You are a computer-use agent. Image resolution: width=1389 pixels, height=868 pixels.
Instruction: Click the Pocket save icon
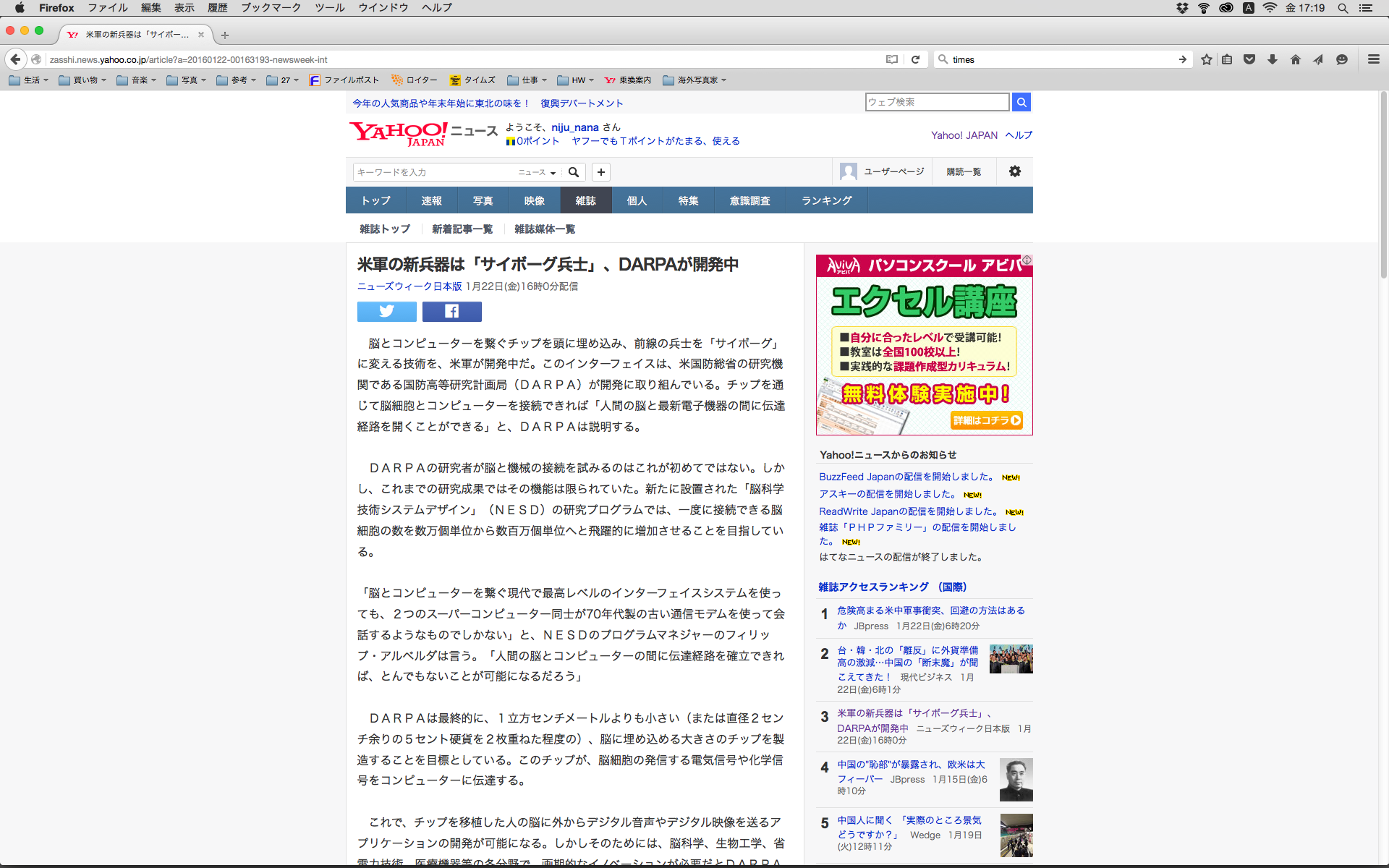point(1249,59)
